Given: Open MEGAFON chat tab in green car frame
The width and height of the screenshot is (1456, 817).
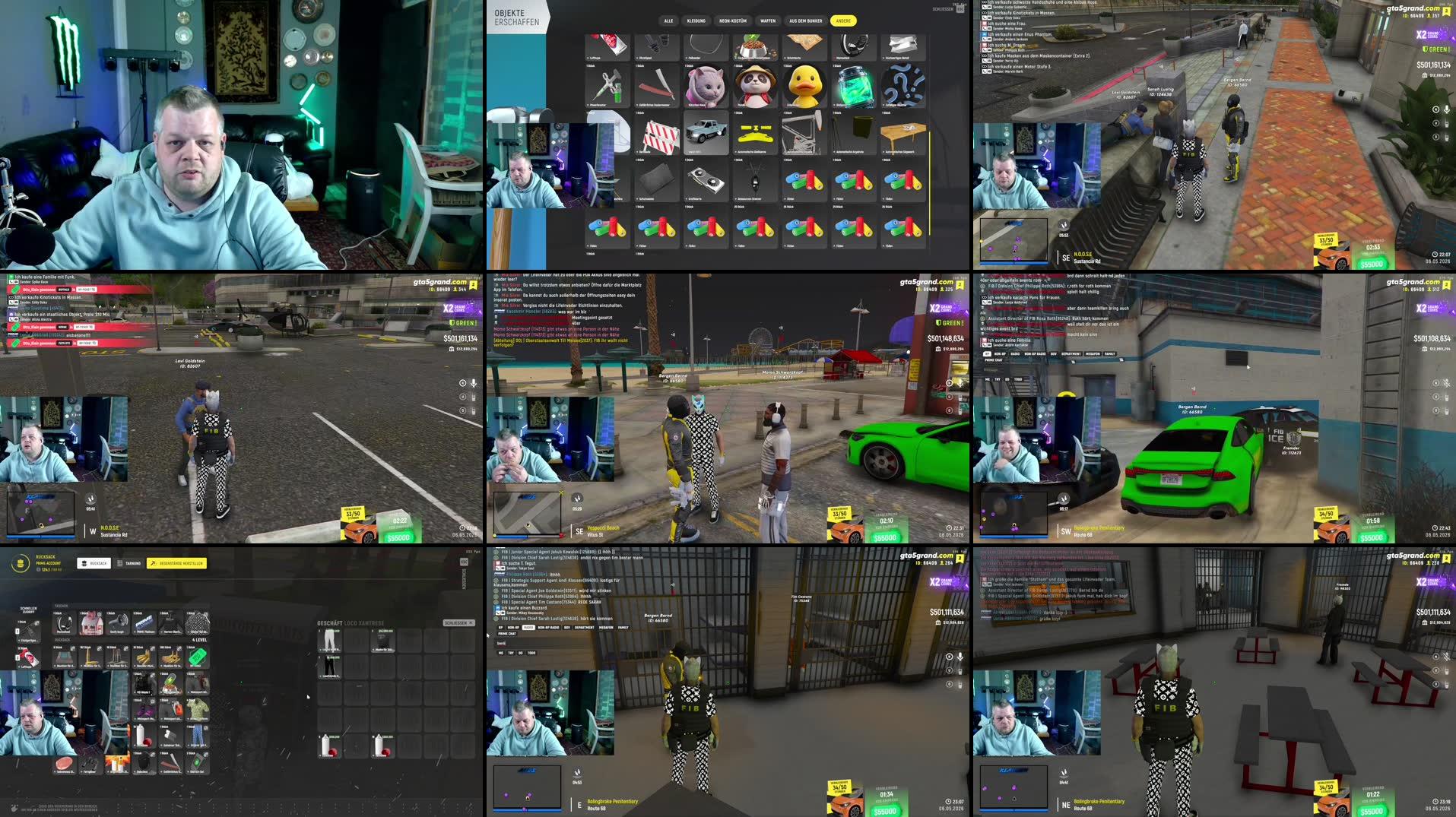Looking at the screenshot, I should [x=1093, y=353].
